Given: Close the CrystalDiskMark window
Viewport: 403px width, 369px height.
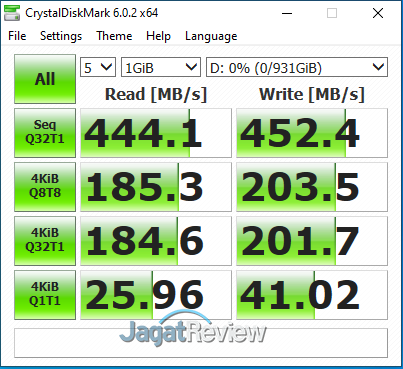Looking at the screenshot, I should [x=378, y=13].
